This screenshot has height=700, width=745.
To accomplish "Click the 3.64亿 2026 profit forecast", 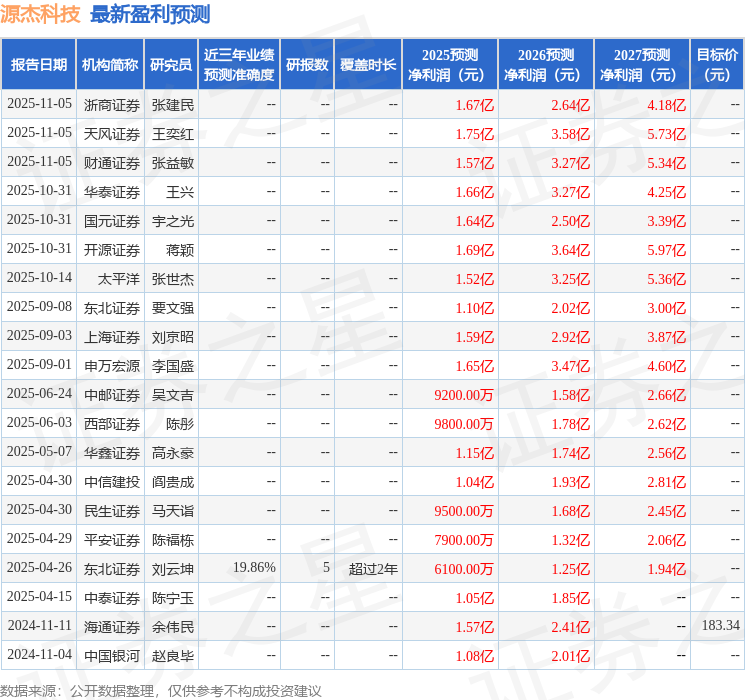I will [x=571, y=250].
